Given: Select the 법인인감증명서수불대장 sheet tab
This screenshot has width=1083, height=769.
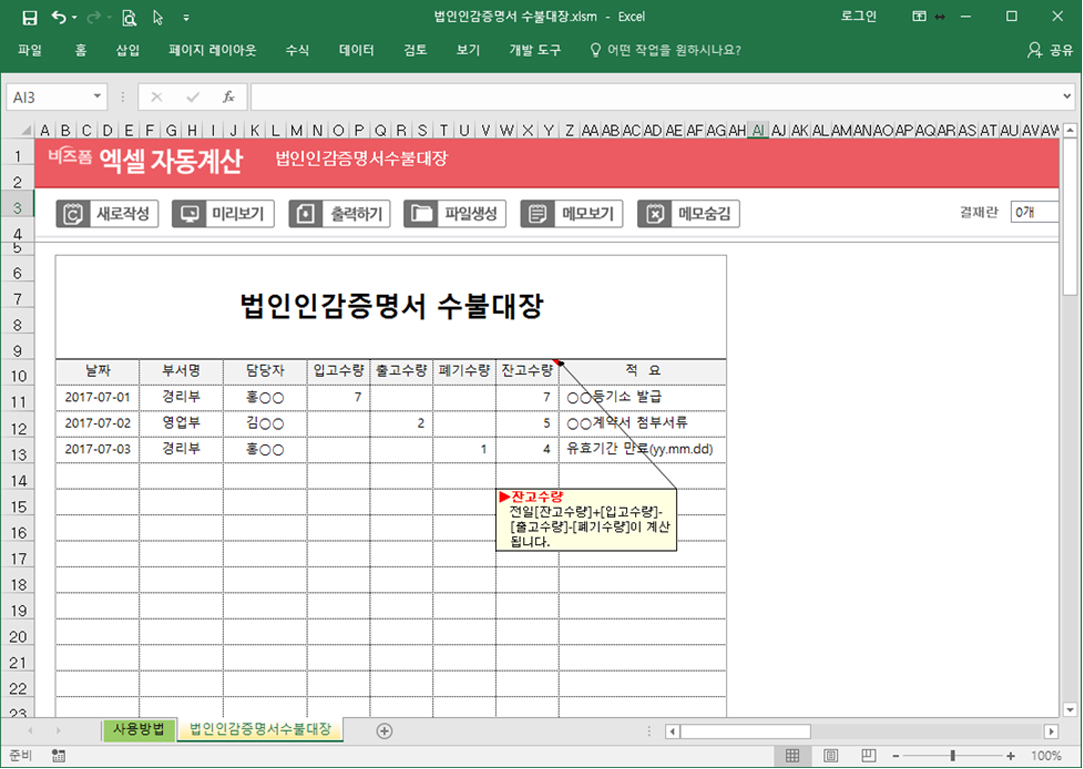Looking at the screenshot, I should (260, 730).
